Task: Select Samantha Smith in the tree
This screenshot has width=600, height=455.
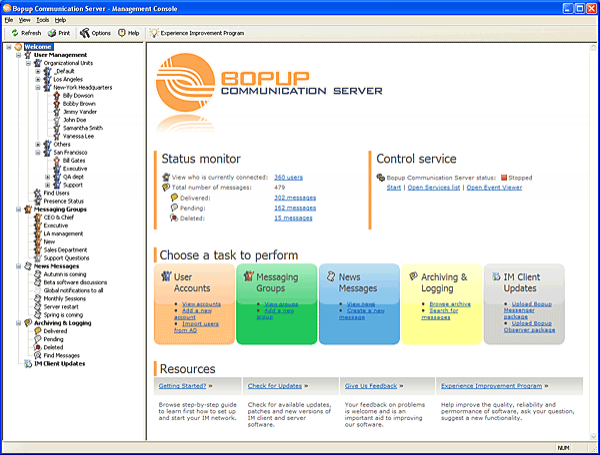Action: (83, 128)
